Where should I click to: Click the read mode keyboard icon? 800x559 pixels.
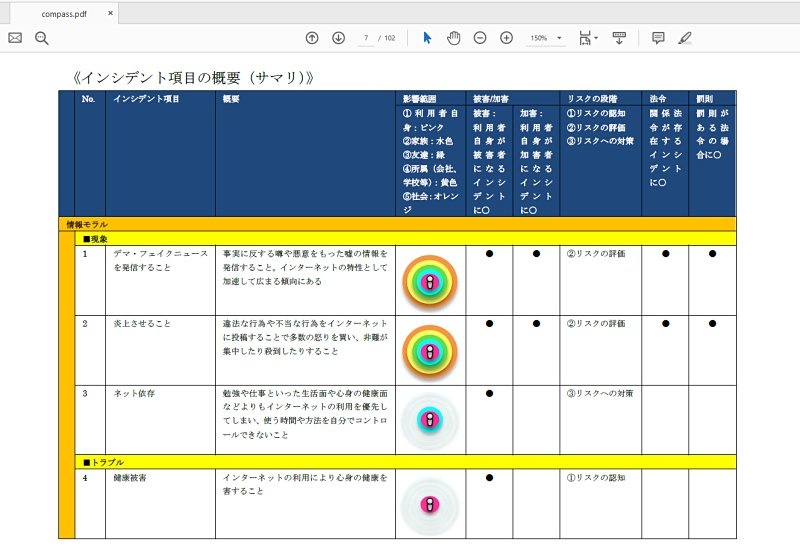coord(619,38)
